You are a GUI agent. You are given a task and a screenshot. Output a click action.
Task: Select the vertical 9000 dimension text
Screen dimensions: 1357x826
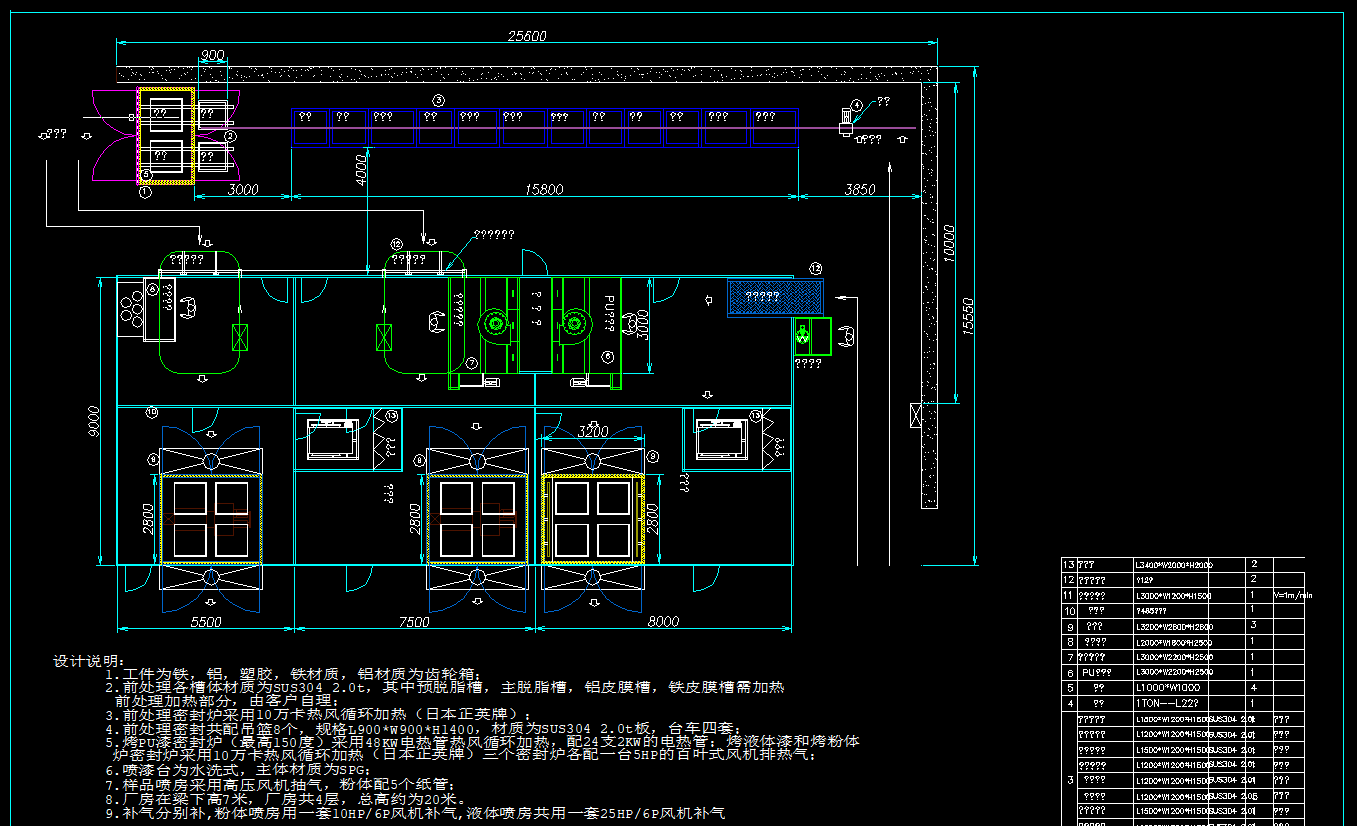click(x=94, y=422)
